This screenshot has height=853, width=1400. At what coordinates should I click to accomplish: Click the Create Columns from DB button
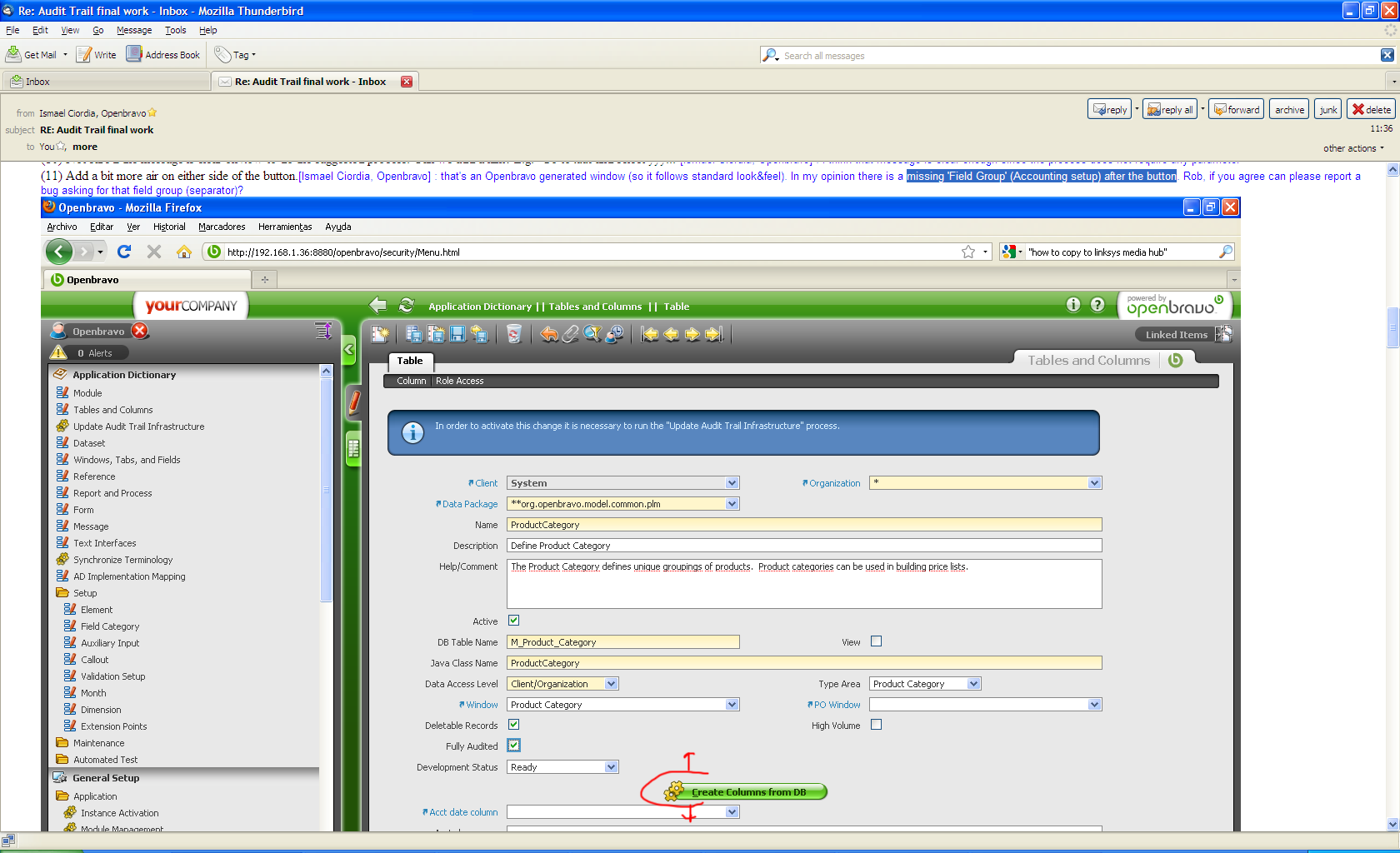click(747, 792)
